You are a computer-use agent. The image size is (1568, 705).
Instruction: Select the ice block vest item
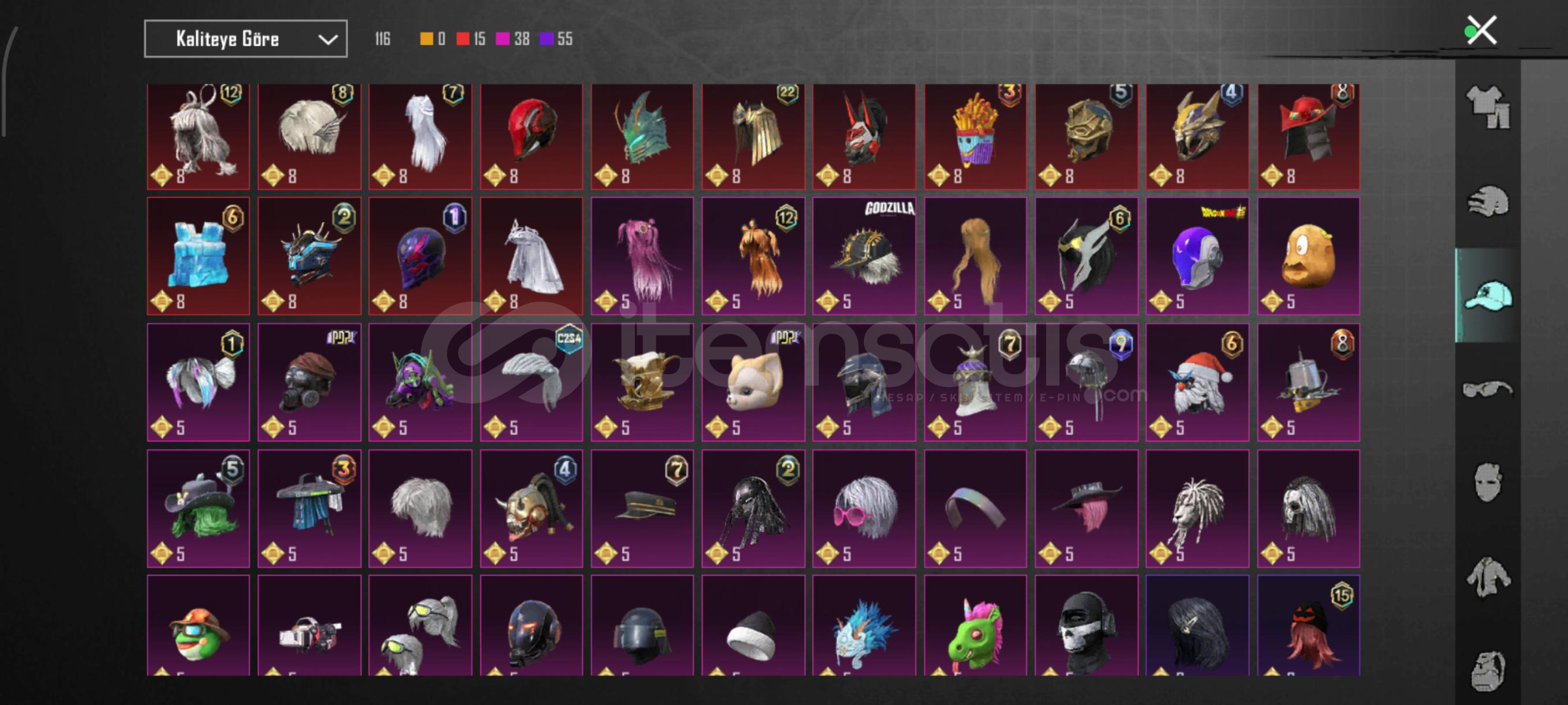coord(199,256)
